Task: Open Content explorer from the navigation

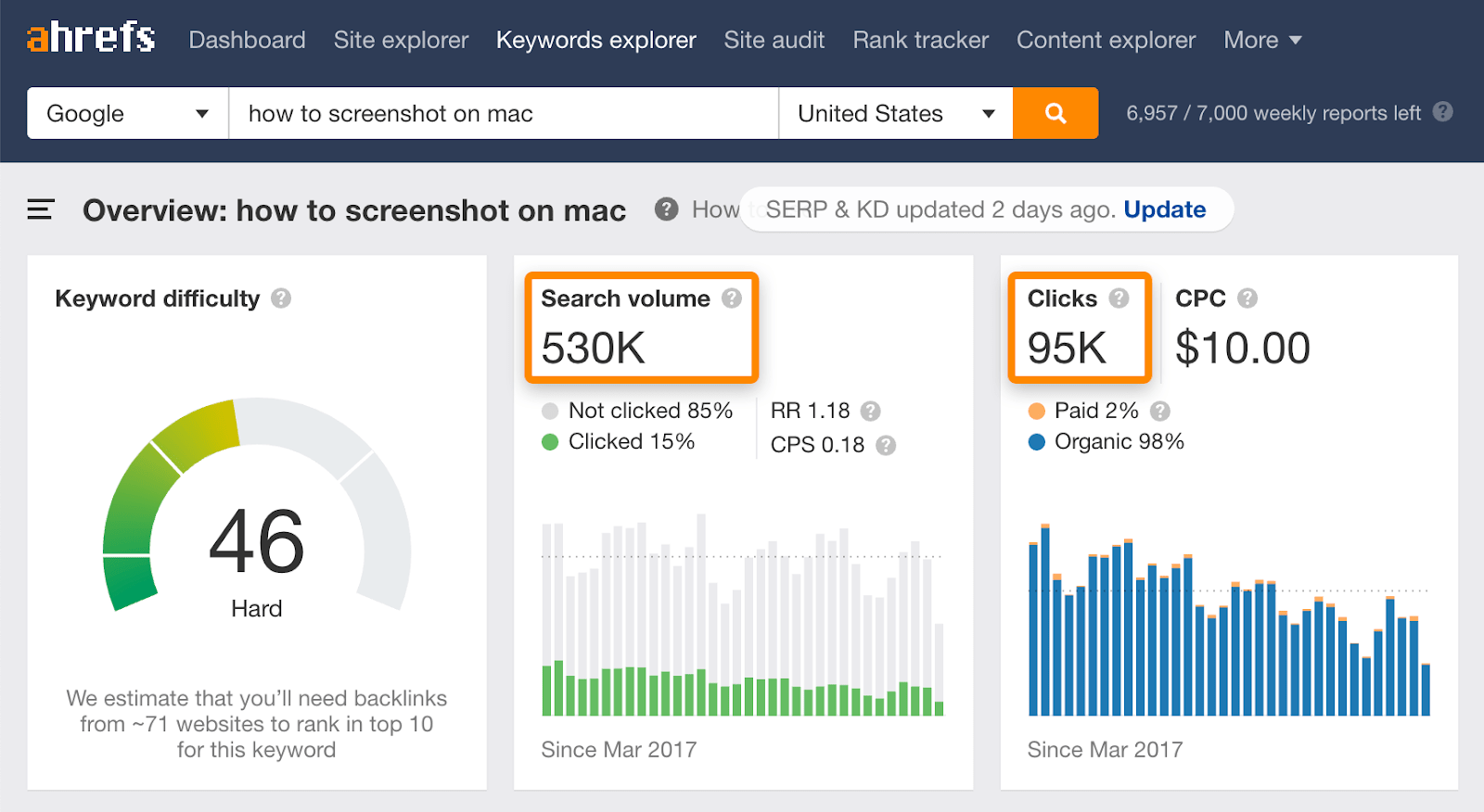Action: pos(1106,40)
